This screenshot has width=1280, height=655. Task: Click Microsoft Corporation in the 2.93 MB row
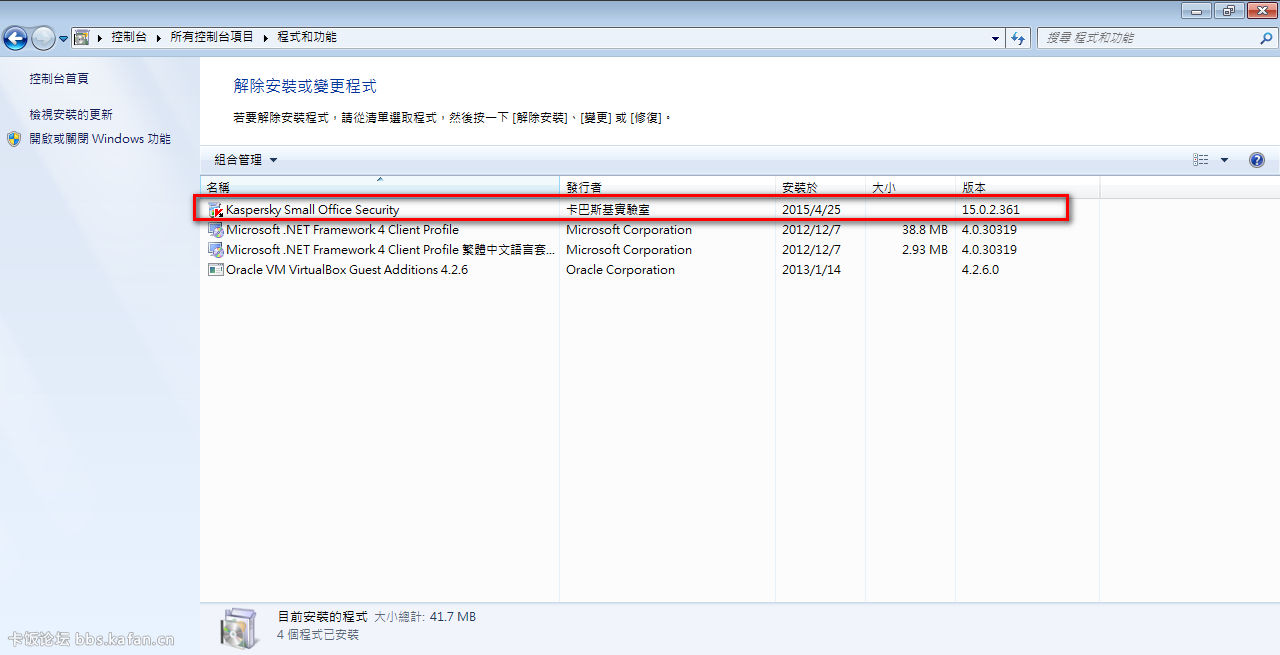tap(629, 250)
